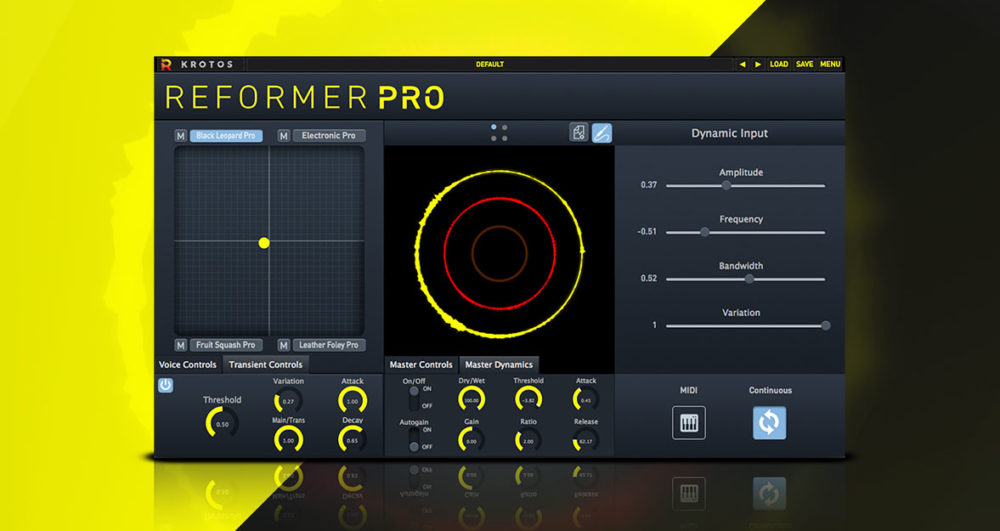1000x531 pixels.
Task: Click the Ratio knob
Action: point(528,440)
